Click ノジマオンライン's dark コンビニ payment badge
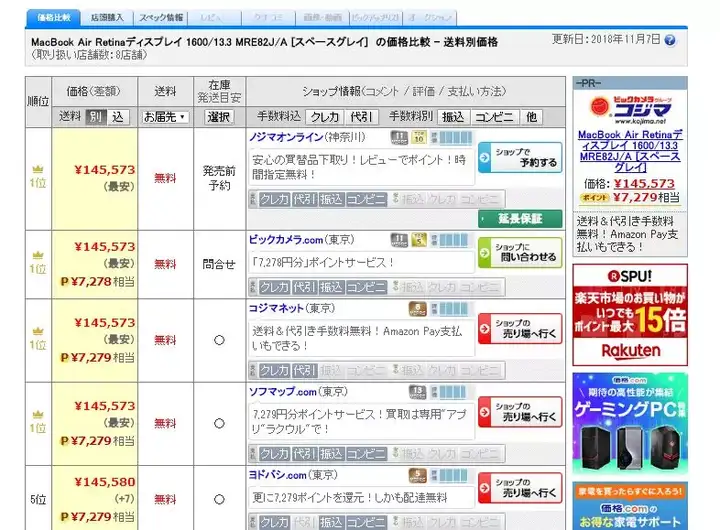This screenshot has height=530, width=720. pos(366,199)
